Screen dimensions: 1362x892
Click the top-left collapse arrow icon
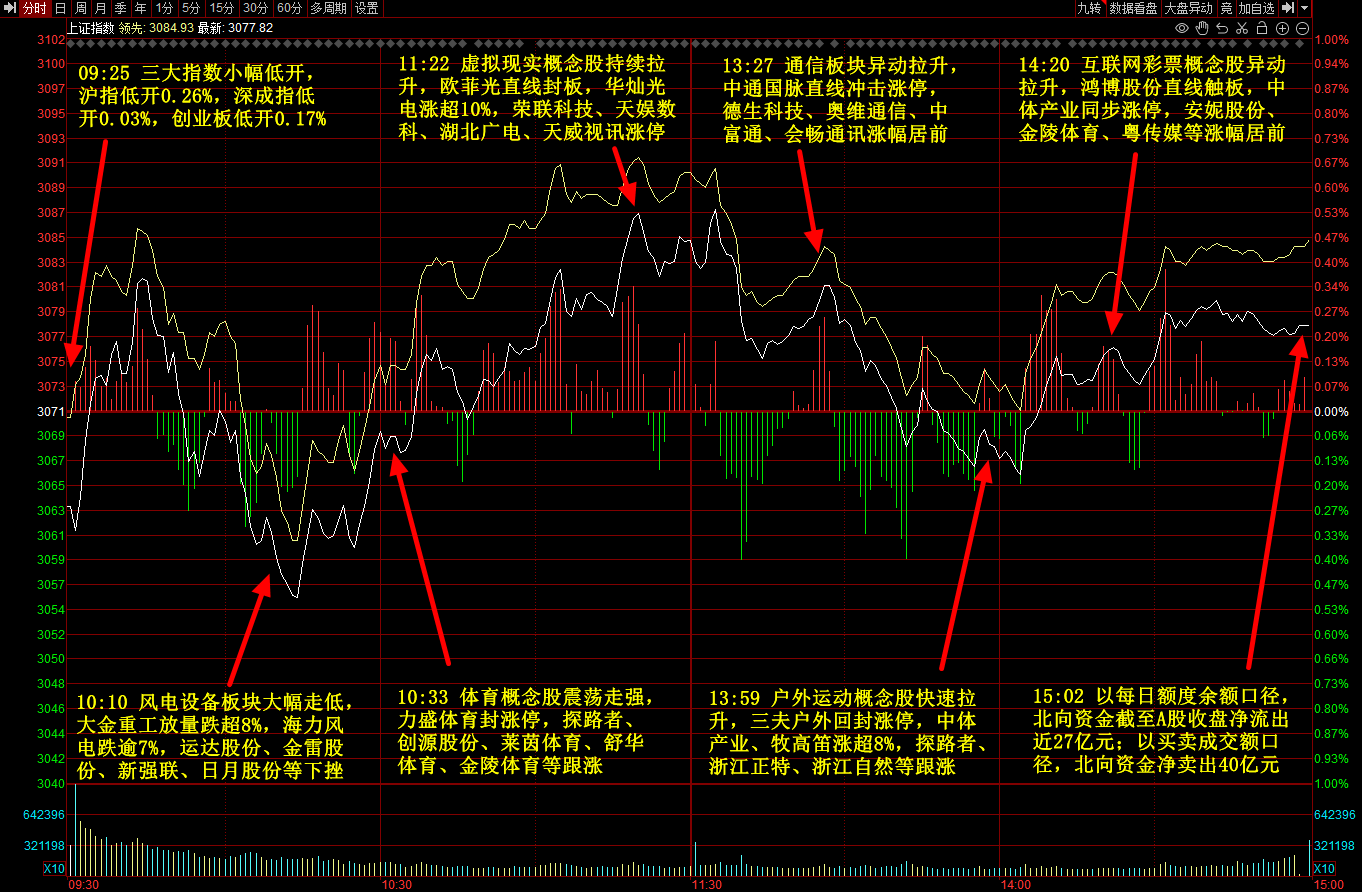[x=9, y=8]
